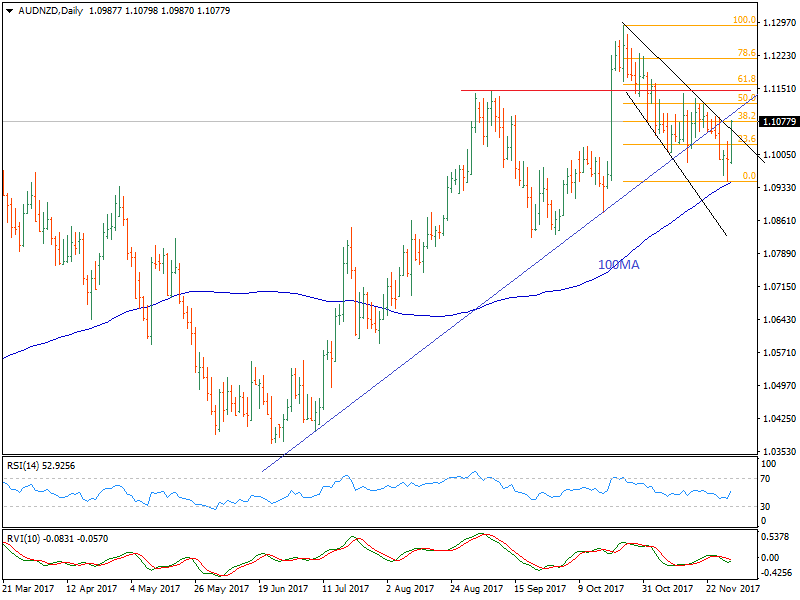
Task: Click the 1.03530 price axis label
Action: pyautogui.click(x=778, y=452)
